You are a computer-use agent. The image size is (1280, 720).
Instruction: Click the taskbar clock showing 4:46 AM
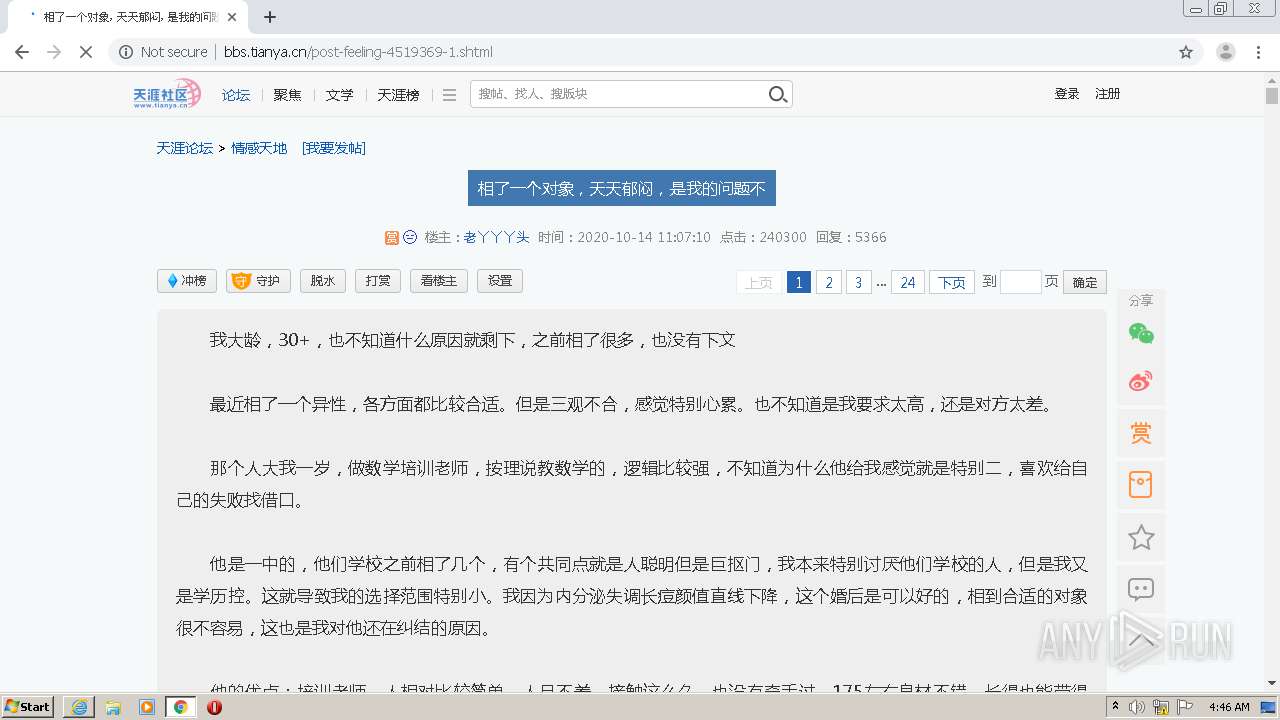click(1229, 707)
